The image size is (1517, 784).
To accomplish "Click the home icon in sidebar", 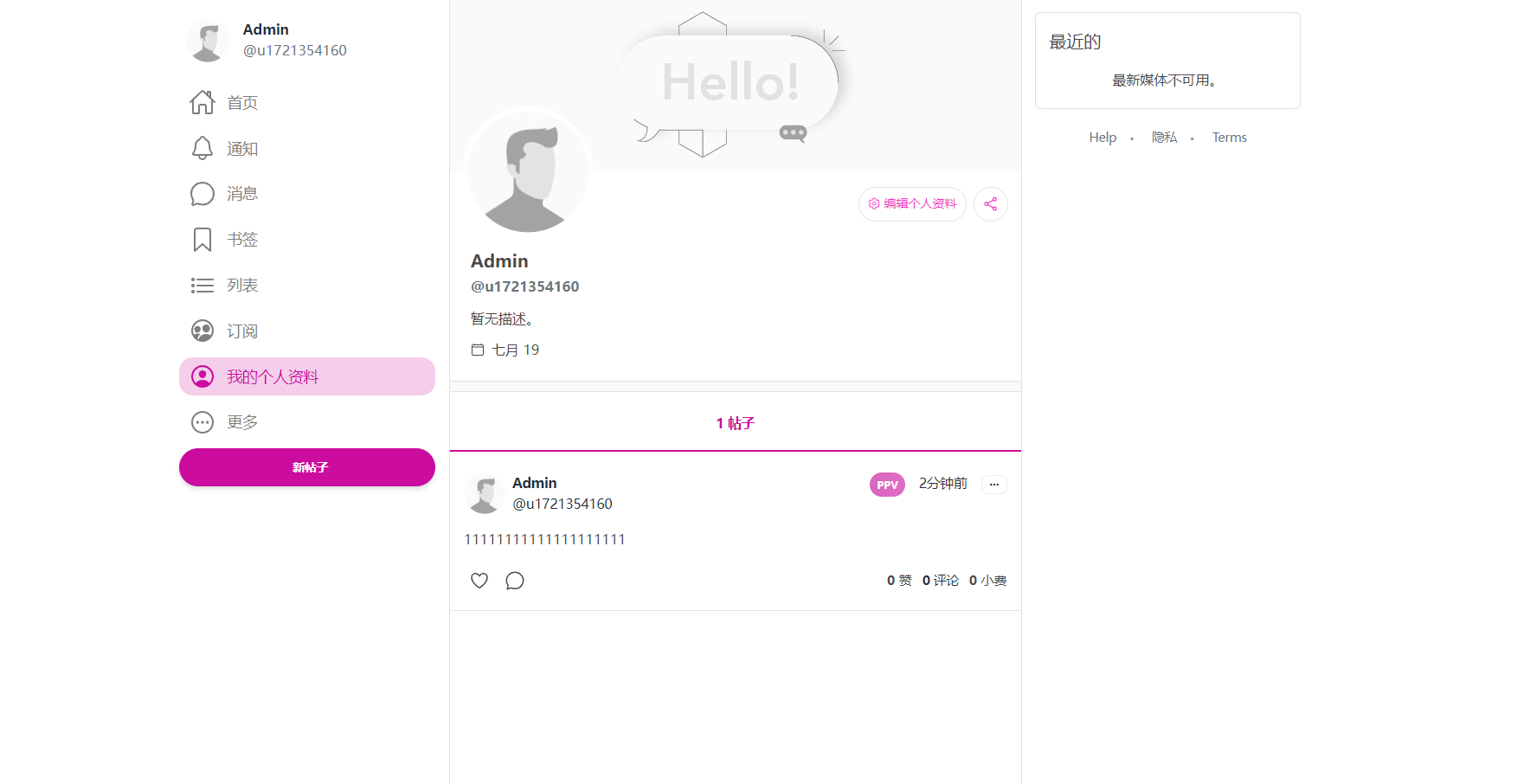I will [202, 103].
